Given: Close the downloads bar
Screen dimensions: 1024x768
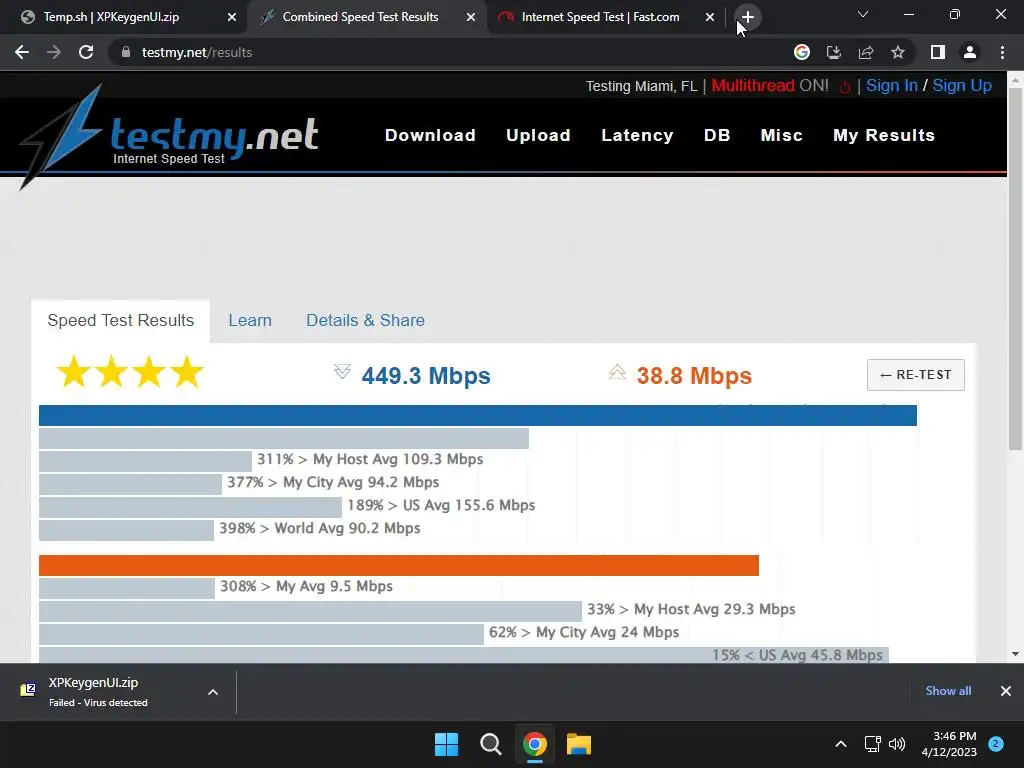Looking at the screenshot, I should click(x=1006, y=691).
